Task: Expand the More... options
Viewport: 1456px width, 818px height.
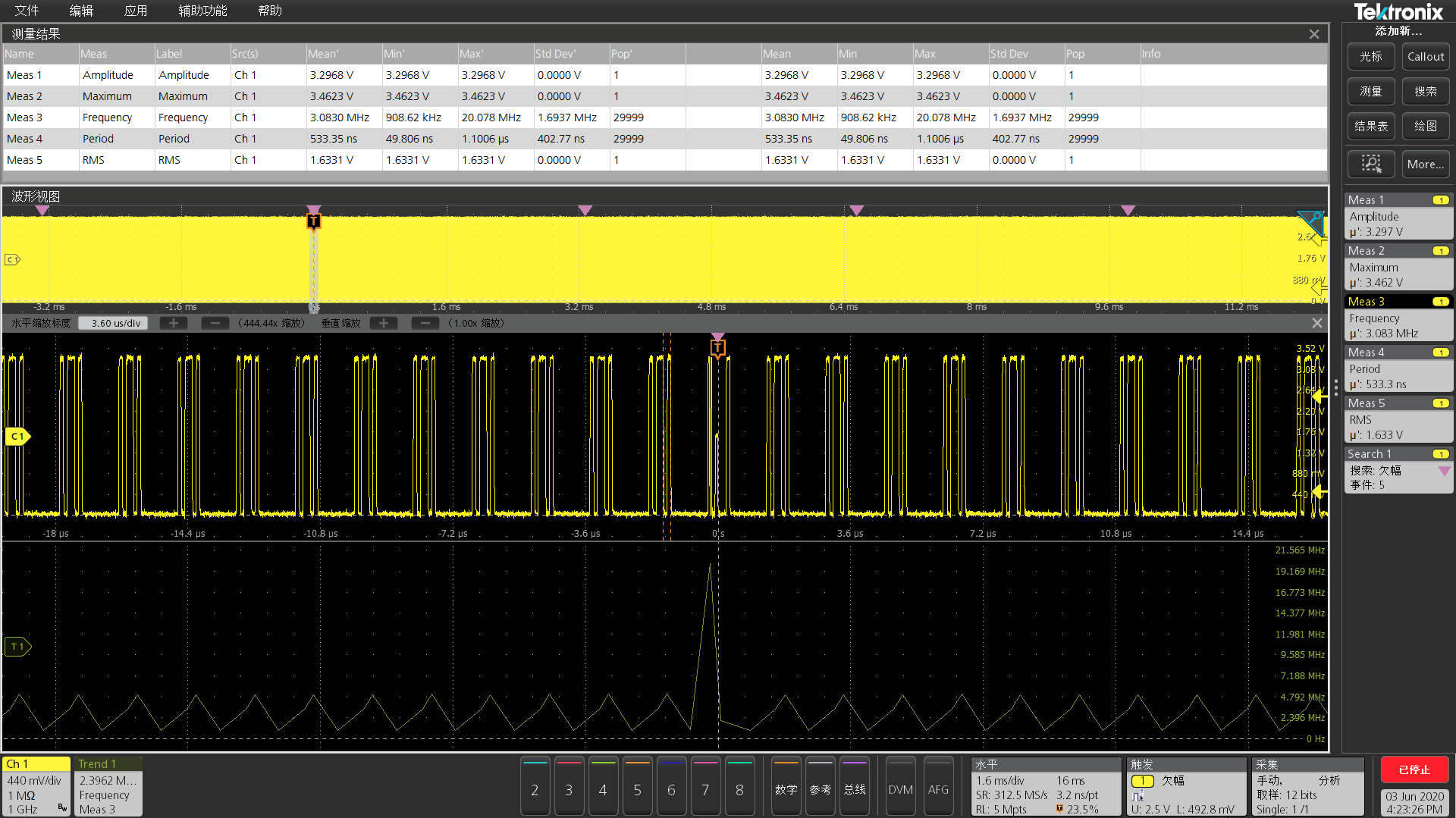Action: pos(1426,164)
